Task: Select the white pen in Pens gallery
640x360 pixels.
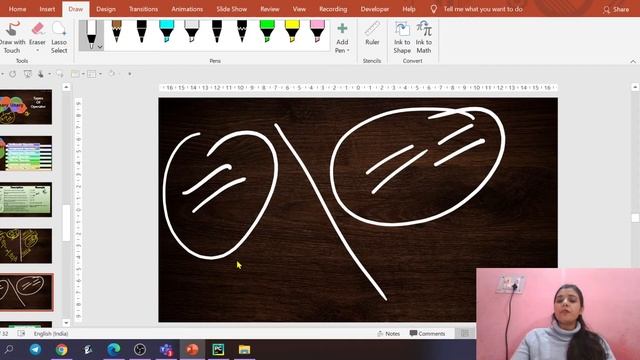Action: coord(91,35)
